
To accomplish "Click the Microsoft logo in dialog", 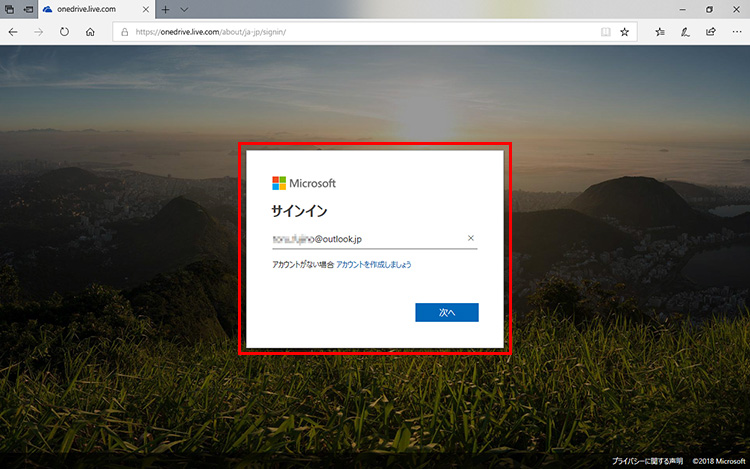I will point(304,183).
